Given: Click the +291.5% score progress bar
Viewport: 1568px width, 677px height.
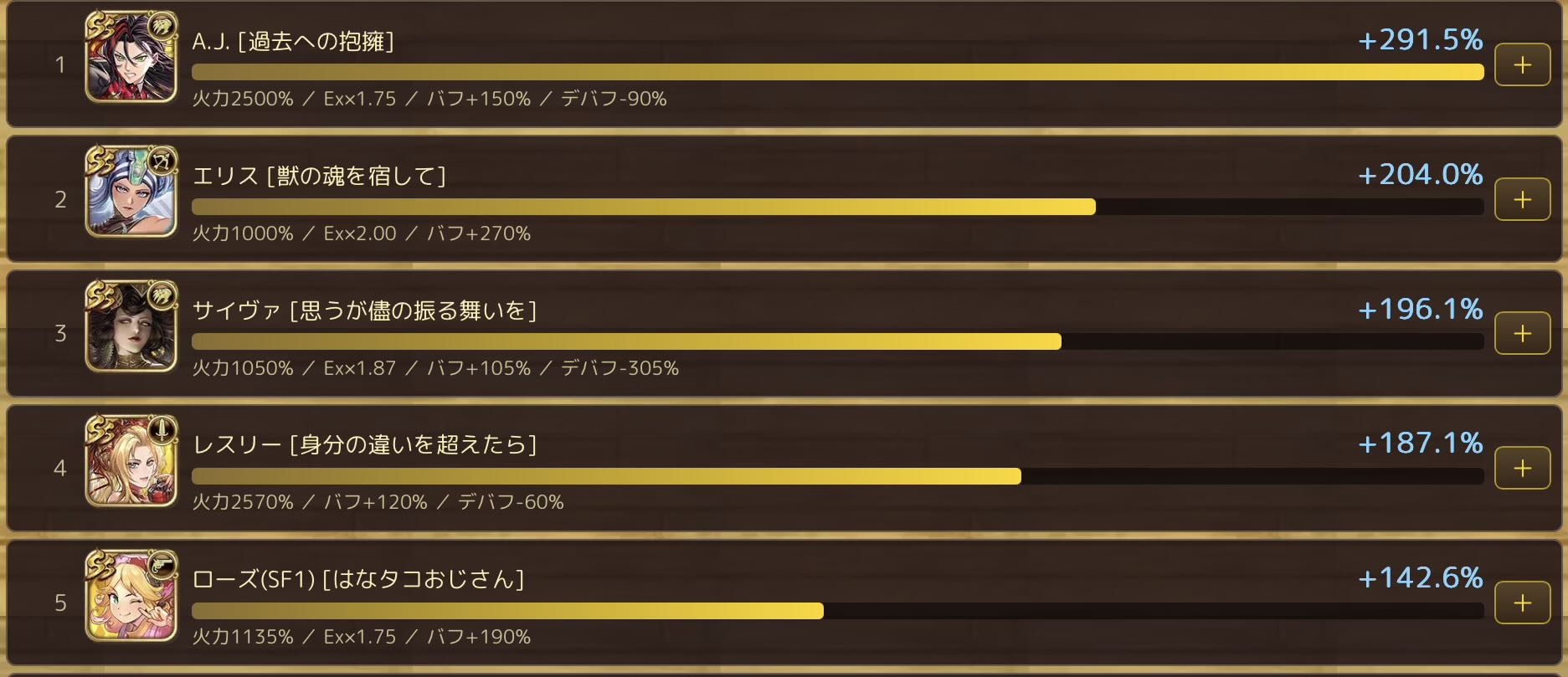Looking at the screenshot, I should (837, 72).
